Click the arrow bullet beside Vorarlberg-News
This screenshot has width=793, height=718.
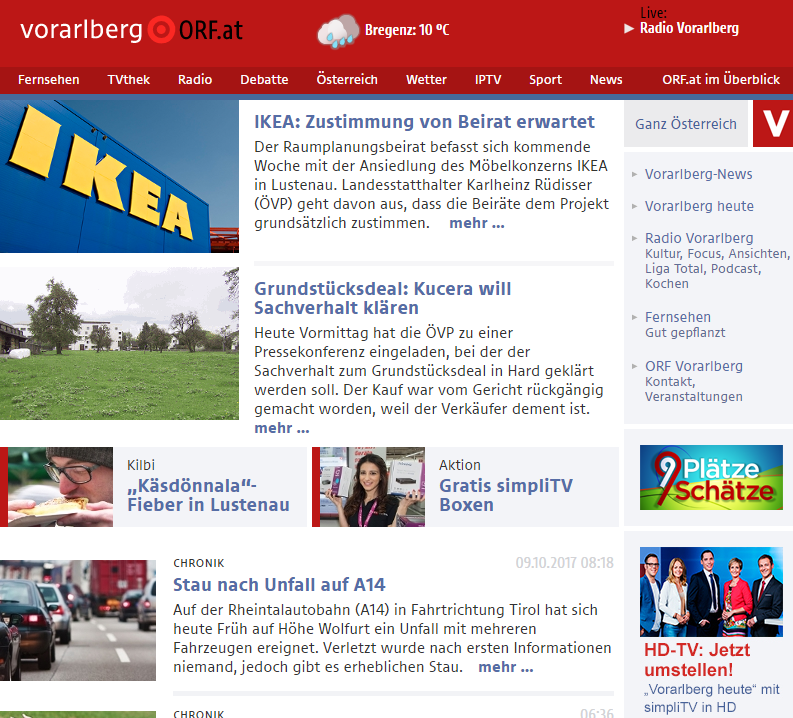[634, 174]
